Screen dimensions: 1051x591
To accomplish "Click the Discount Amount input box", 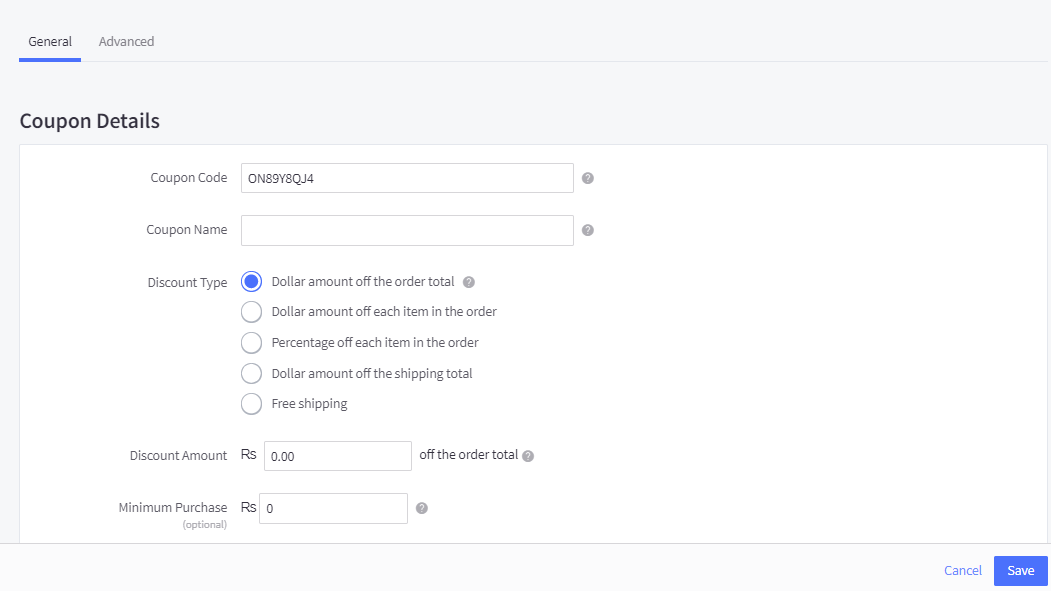I will [338, 456].
